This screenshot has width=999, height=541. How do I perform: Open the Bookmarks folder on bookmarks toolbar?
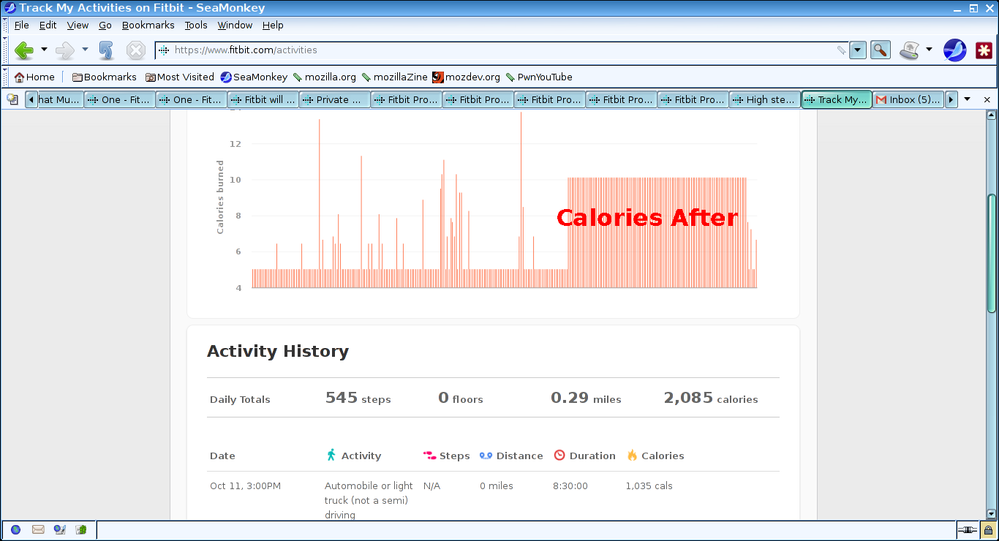pos(104,77)
